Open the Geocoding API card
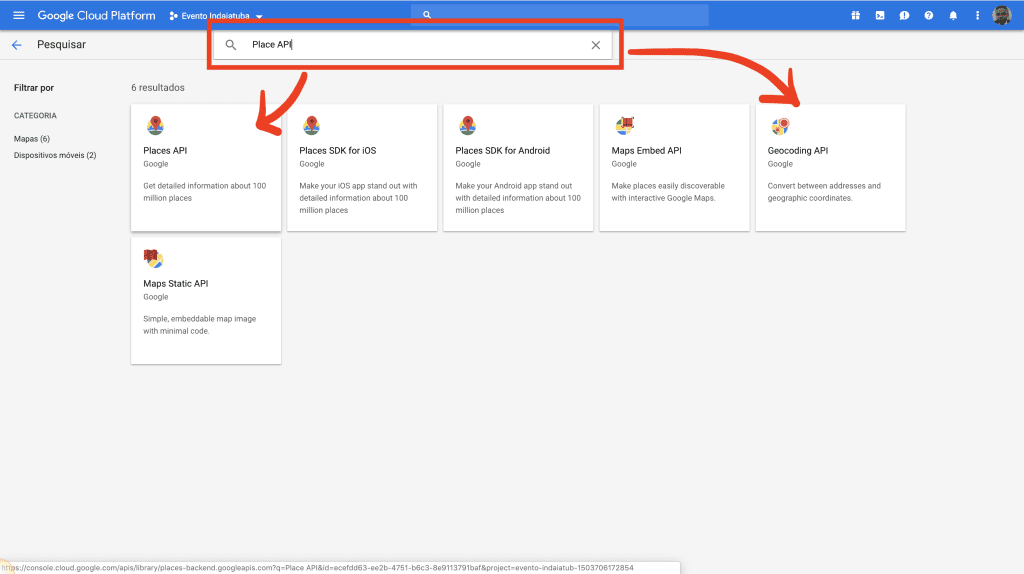The image size is (1024, 574). (830, 167)
